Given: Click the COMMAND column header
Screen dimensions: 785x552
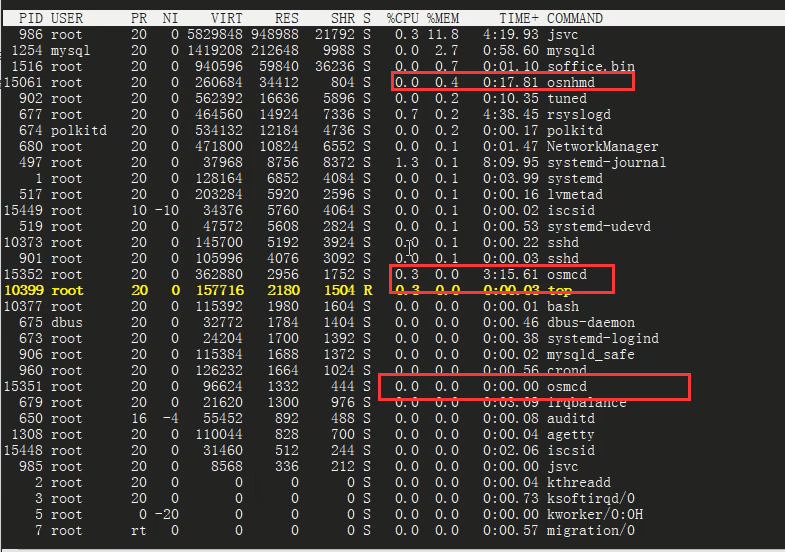Looking at the screenshot, I should coord(574,18).
